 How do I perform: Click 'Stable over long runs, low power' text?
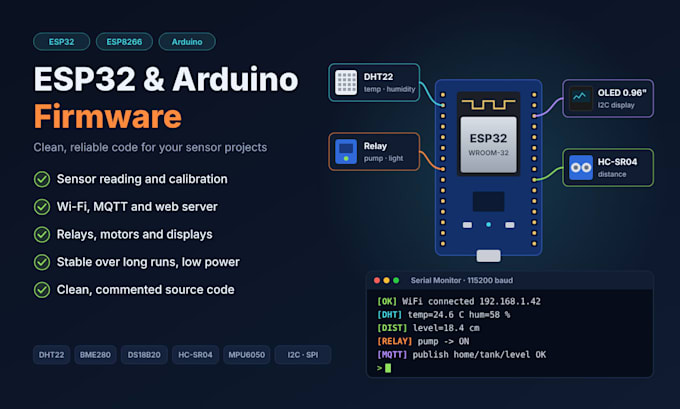click(x=148, y=262)
